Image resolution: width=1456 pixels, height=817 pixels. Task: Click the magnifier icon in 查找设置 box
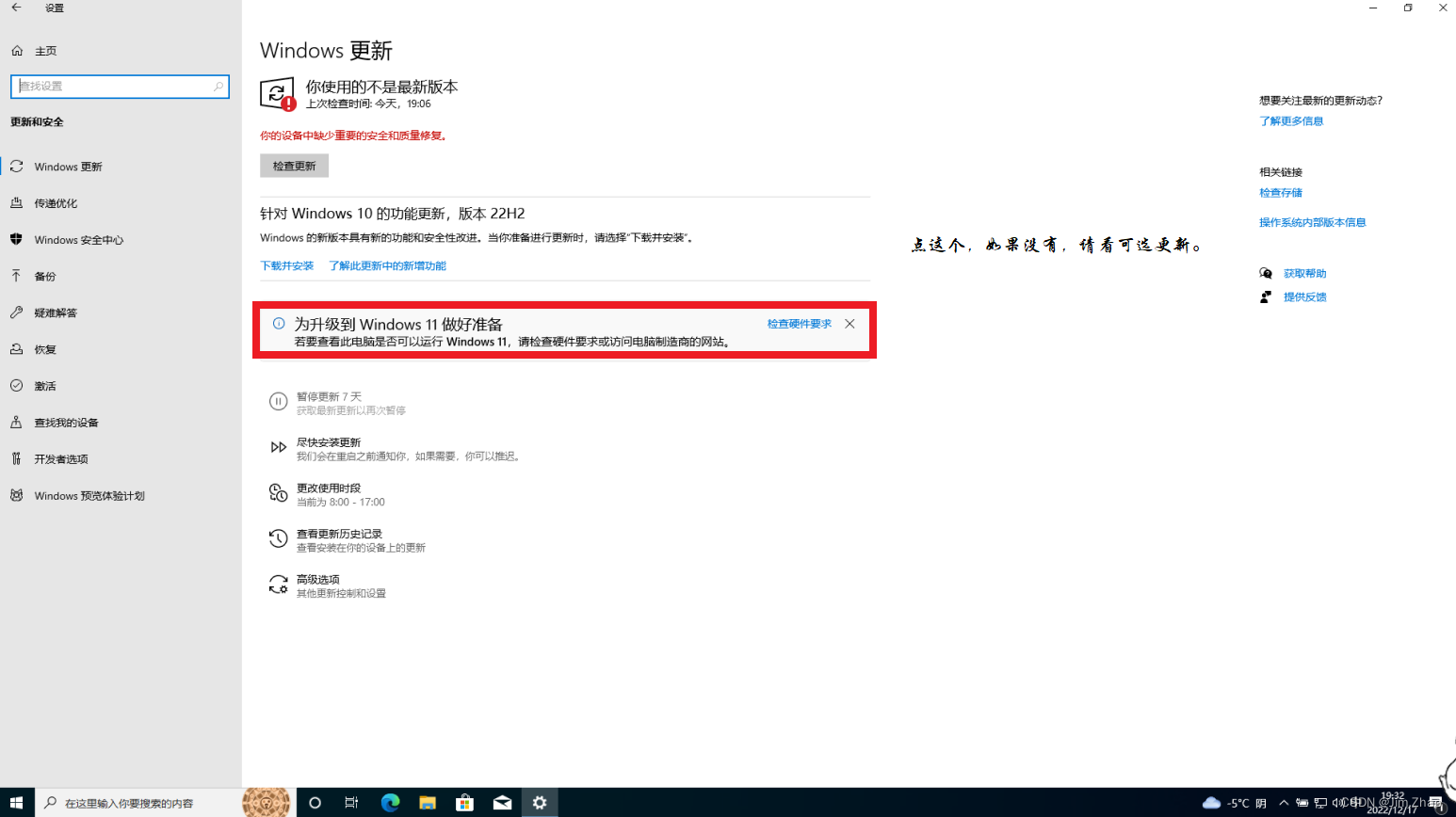point(218,86)
